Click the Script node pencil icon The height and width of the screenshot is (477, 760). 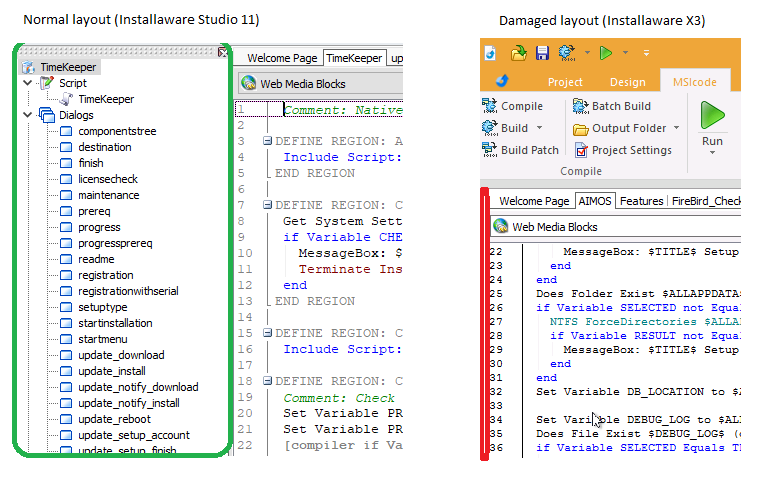click(47, 83)
